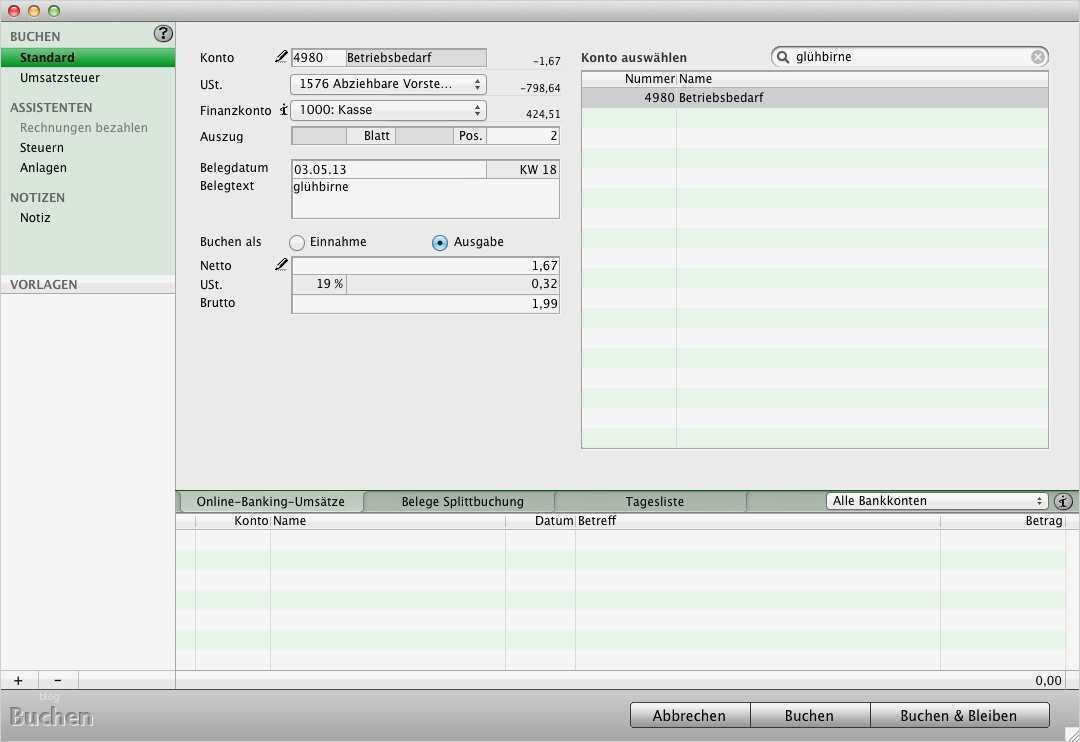Clear the glühbirne search with the x icon
Viewport: 1080px width, 742px height.
pyautogui.click(x=1038, y=57)
